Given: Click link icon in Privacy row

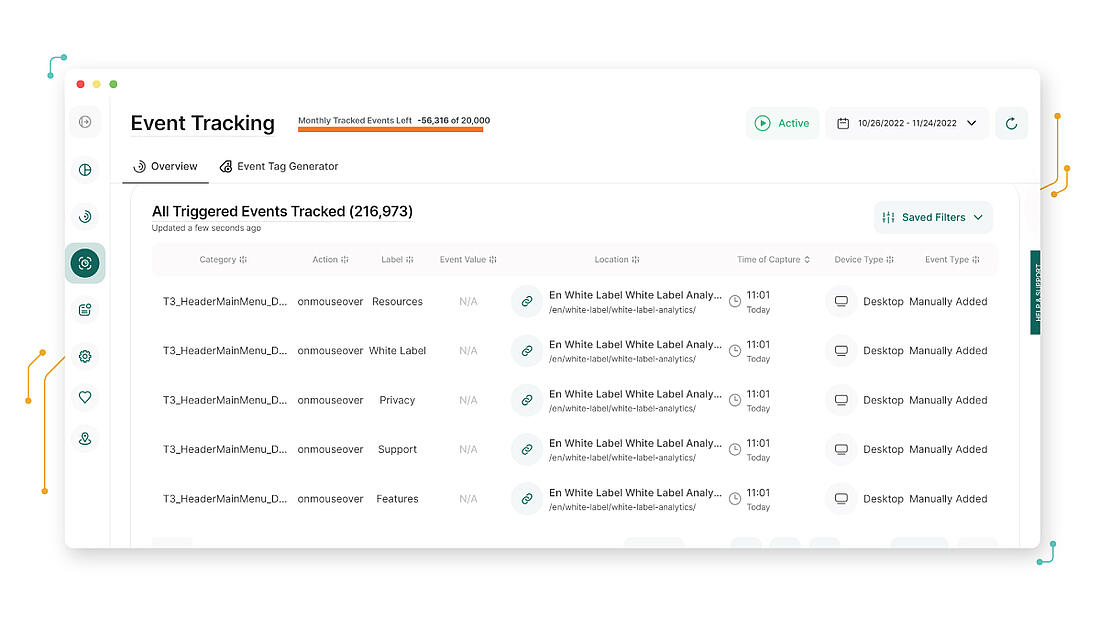Looking at the screenshot, I should coord(526,400).
